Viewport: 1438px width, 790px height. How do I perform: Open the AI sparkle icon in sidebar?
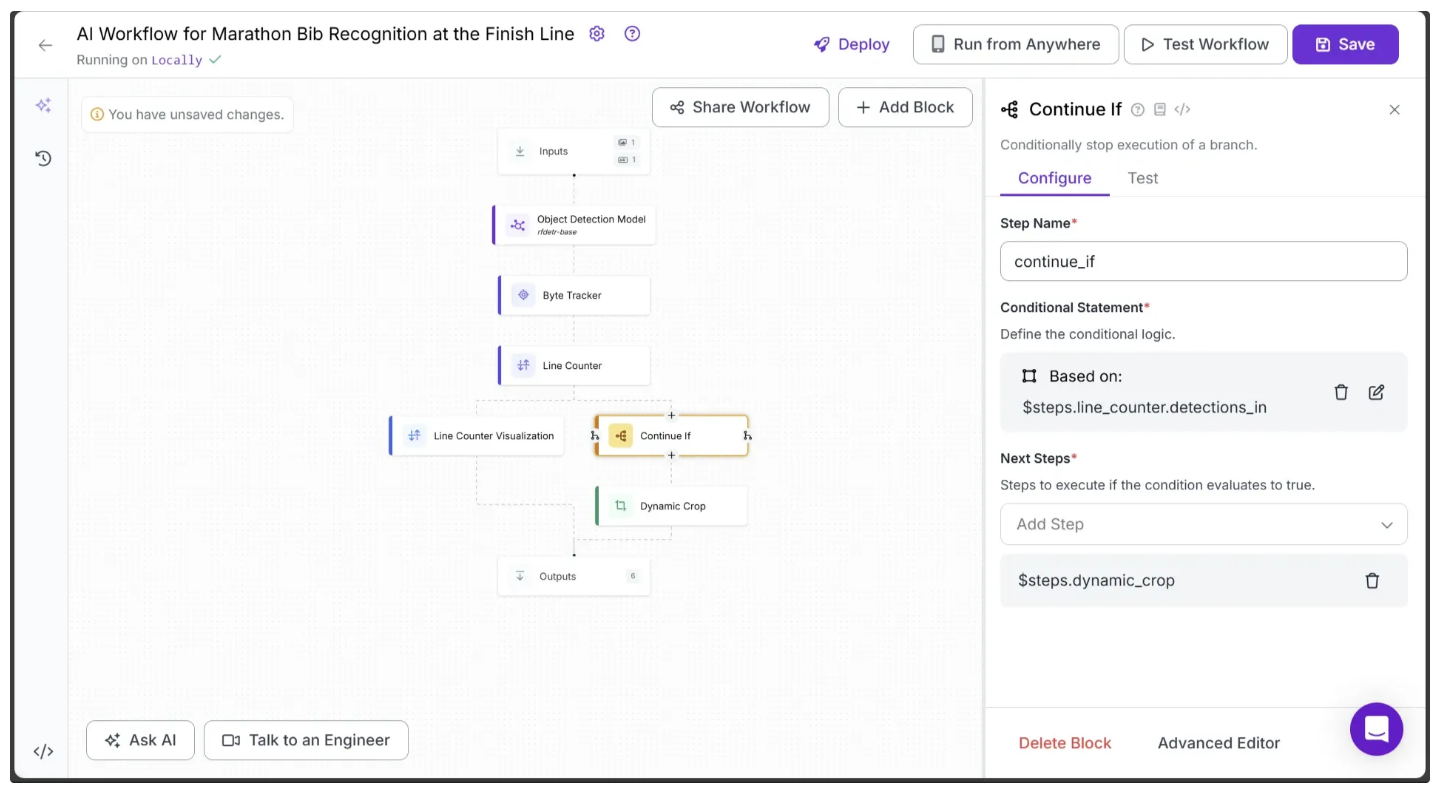click(x=43, y=106)
